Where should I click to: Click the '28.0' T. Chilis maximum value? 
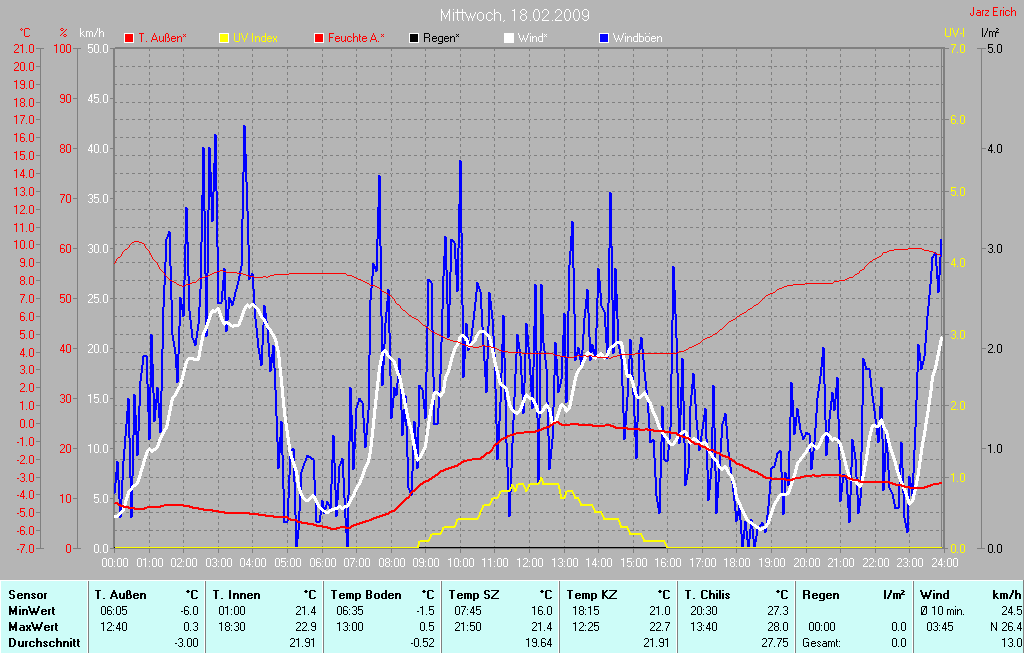(777, 627)
